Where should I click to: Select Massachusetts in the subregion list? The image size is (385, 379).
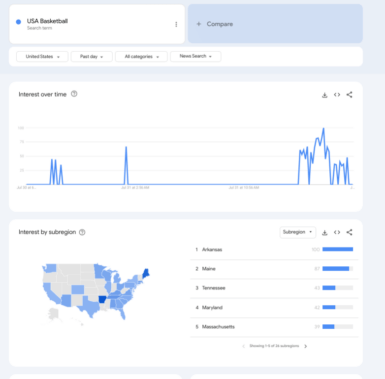pyautogui.click(x=274, y=327)
